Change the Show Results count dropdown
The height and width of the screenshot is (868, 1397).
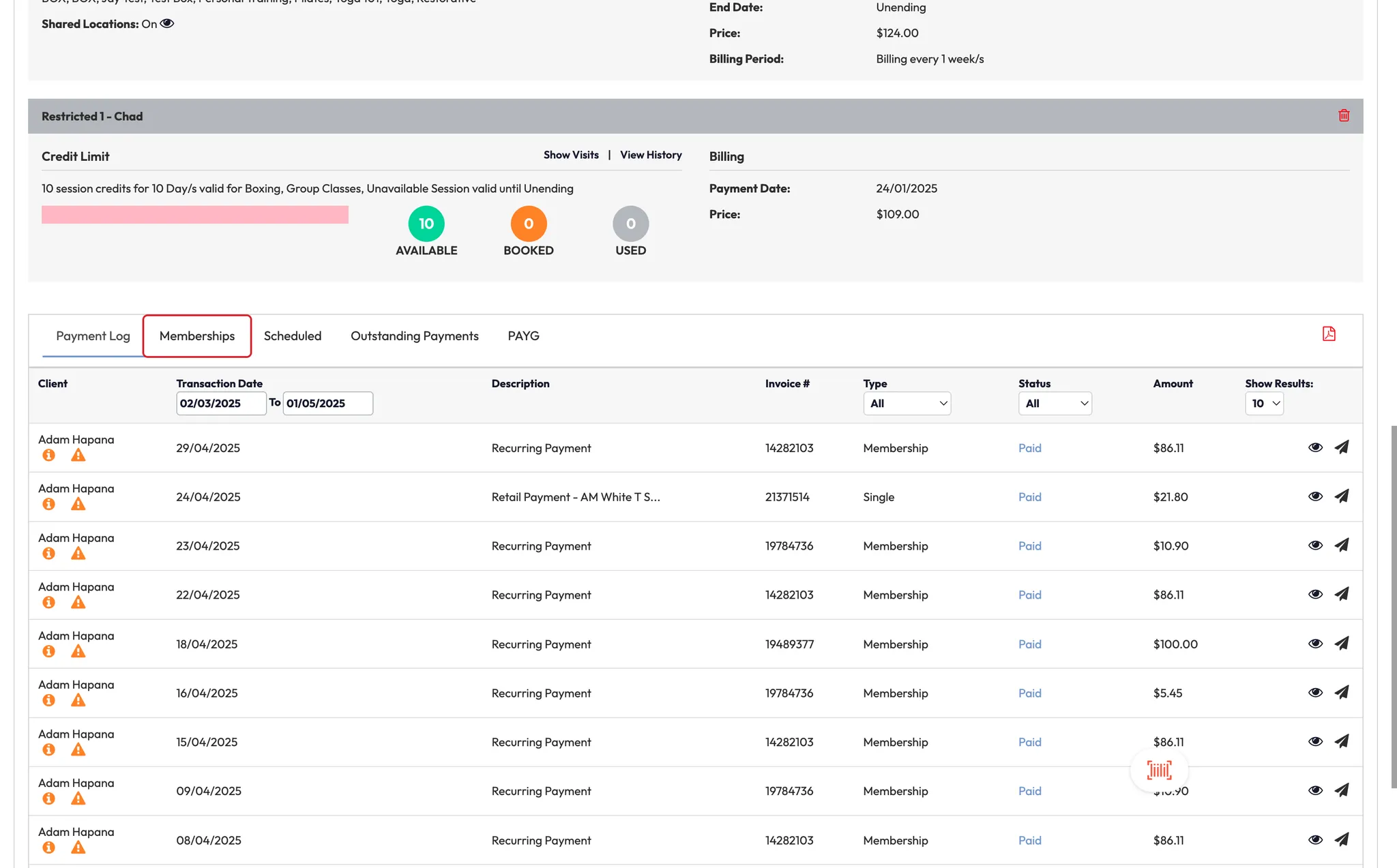[1264, 403]
